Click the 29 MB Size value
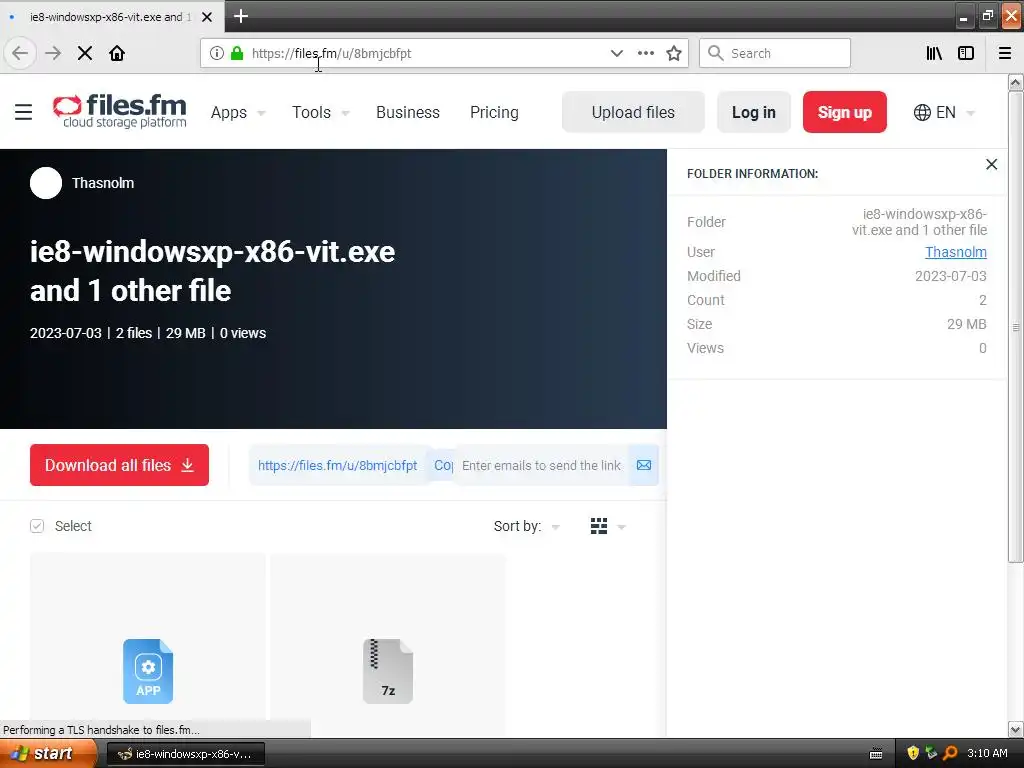Screen dimensions: 1024x768 tap(967, 324)
